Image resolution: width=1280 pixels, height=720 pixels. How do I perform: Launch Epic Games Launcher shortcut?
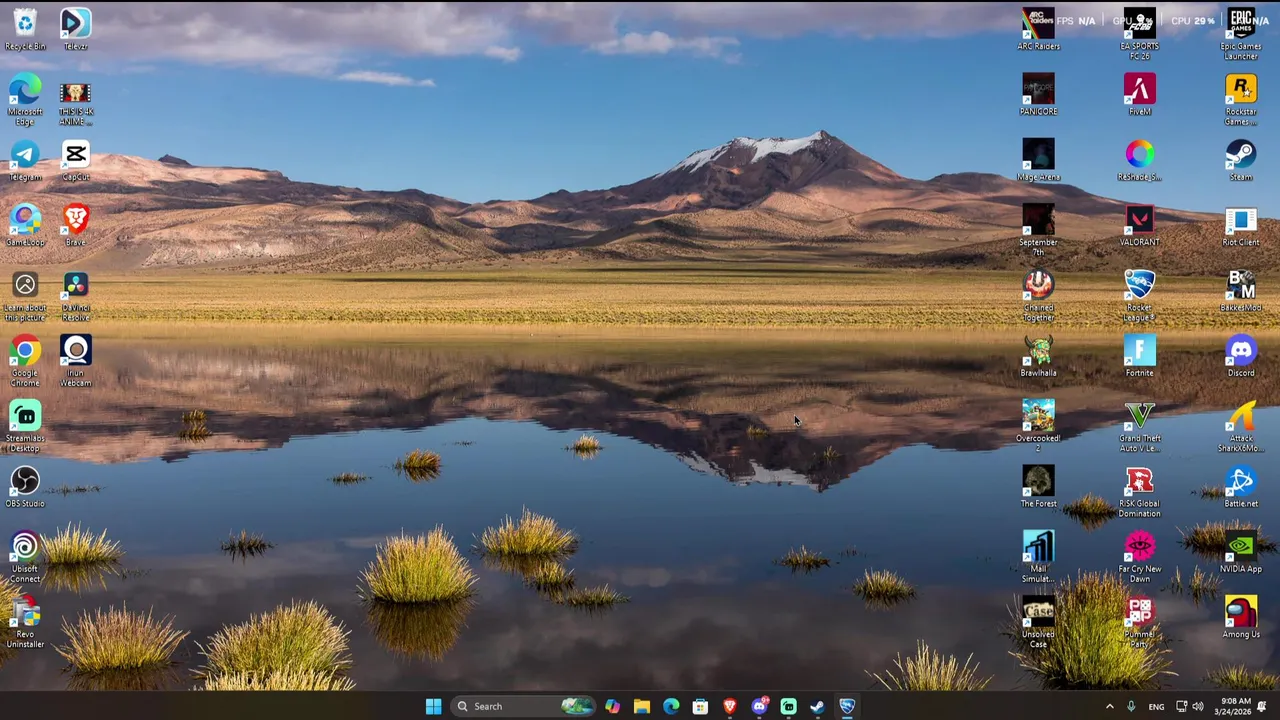(1240, 34)
